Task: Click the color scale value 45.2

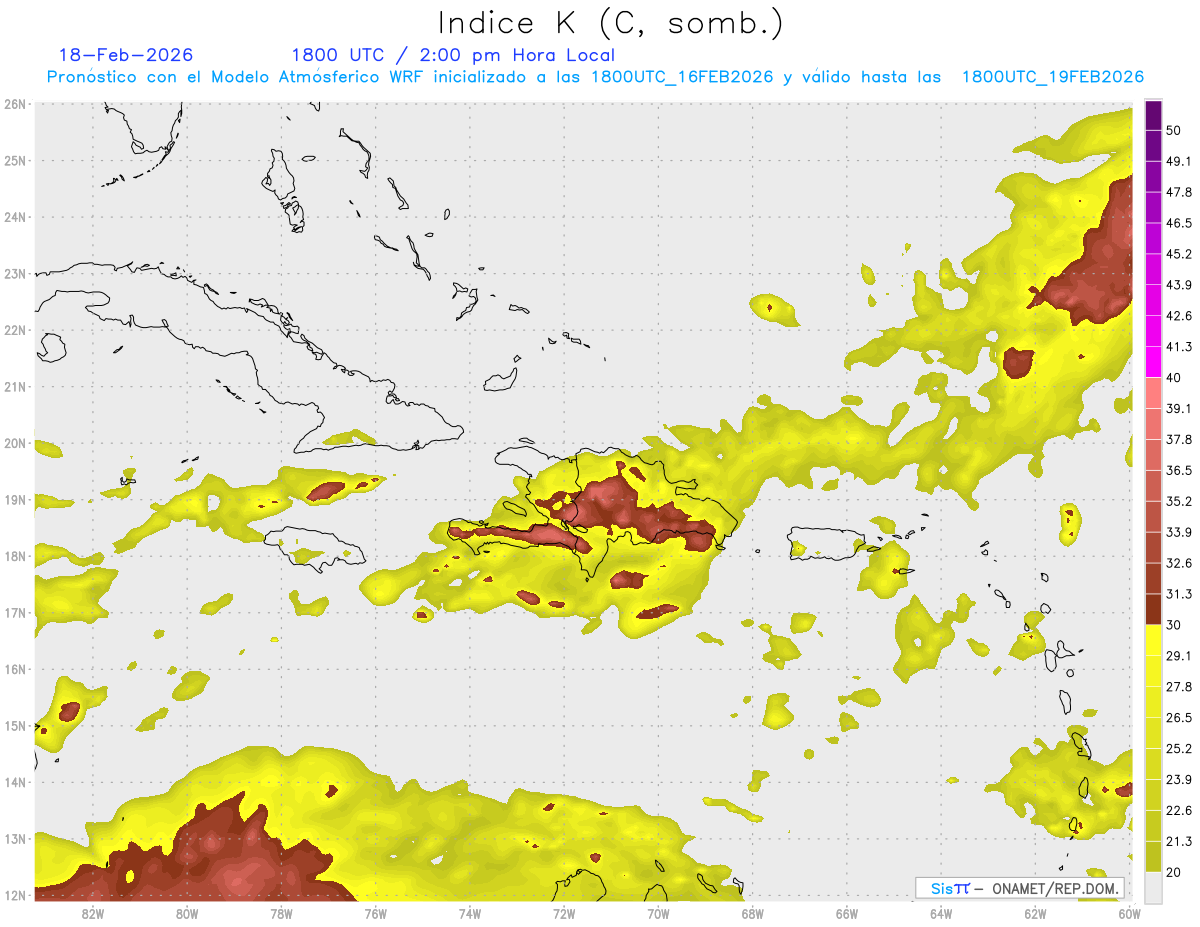Action: 1178,254
